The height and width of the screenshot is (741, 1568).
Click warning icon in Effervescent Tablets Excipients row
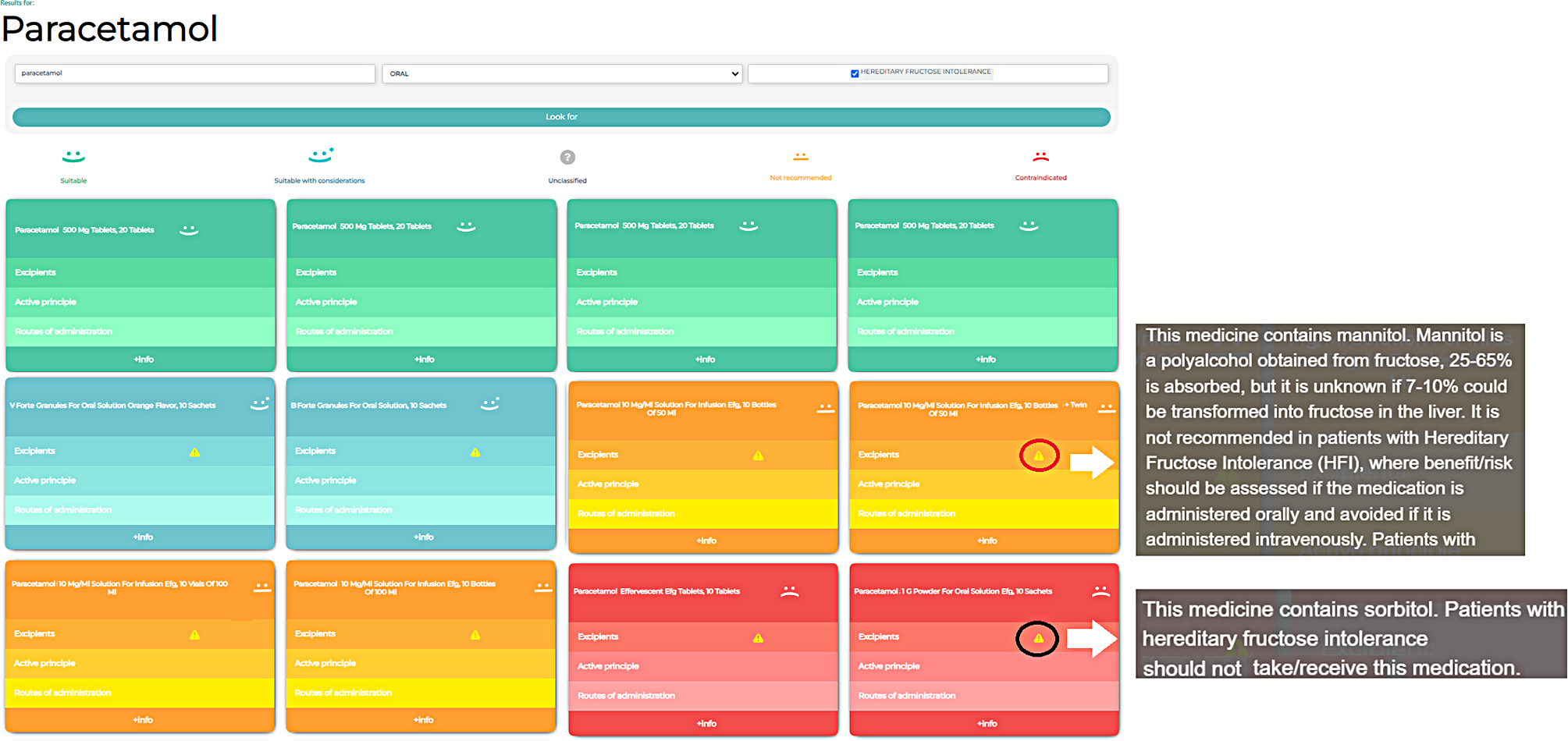click(758, 638)
